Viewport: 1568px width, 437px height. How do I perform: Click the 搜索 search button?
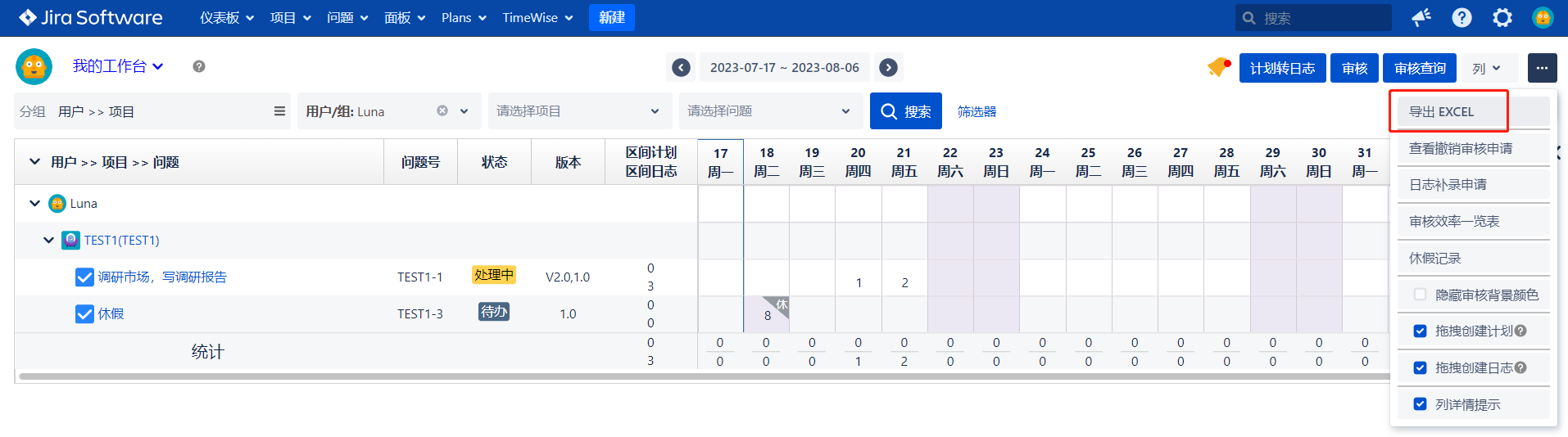pos(905,111)
